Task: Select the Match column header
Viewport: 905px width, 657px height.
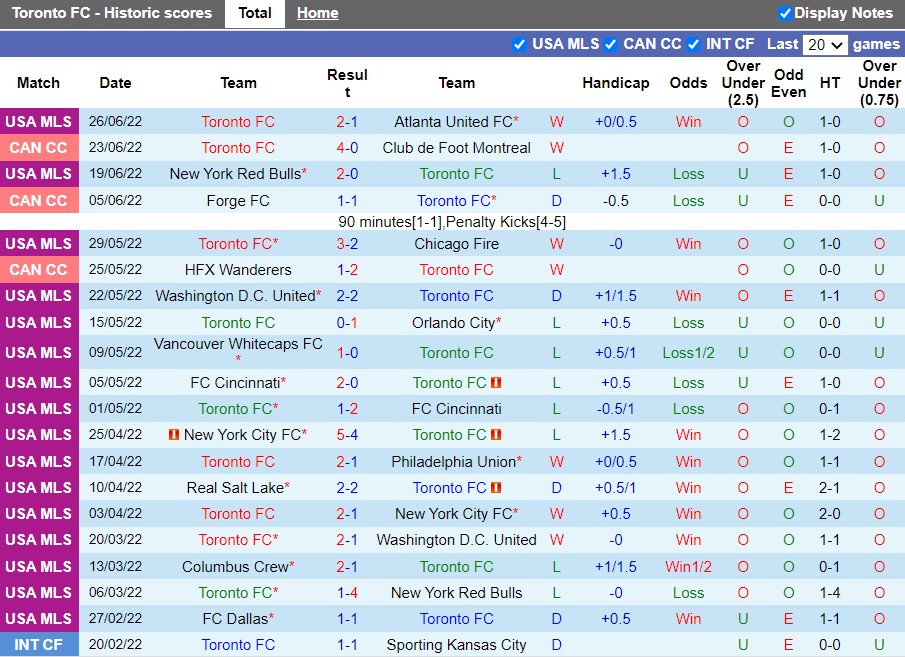Action: [x=38, y=83]
